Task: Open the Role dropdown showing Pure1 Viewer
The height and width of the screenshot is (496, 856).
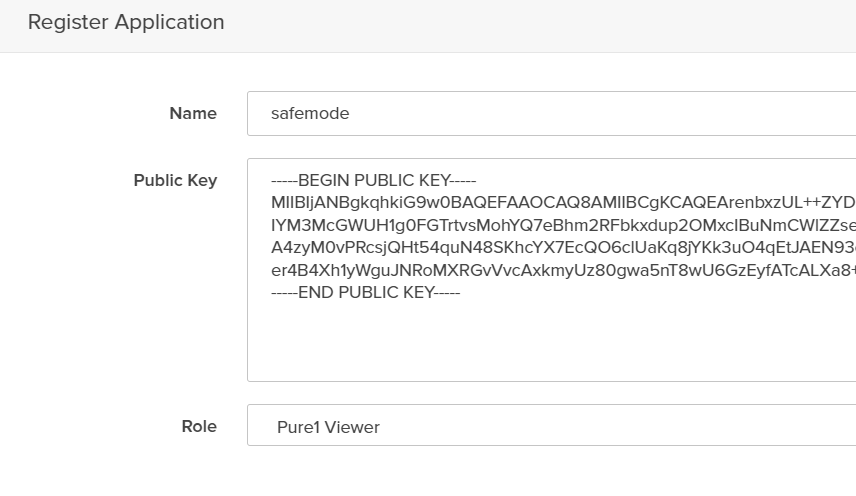Action: (551, 426)
